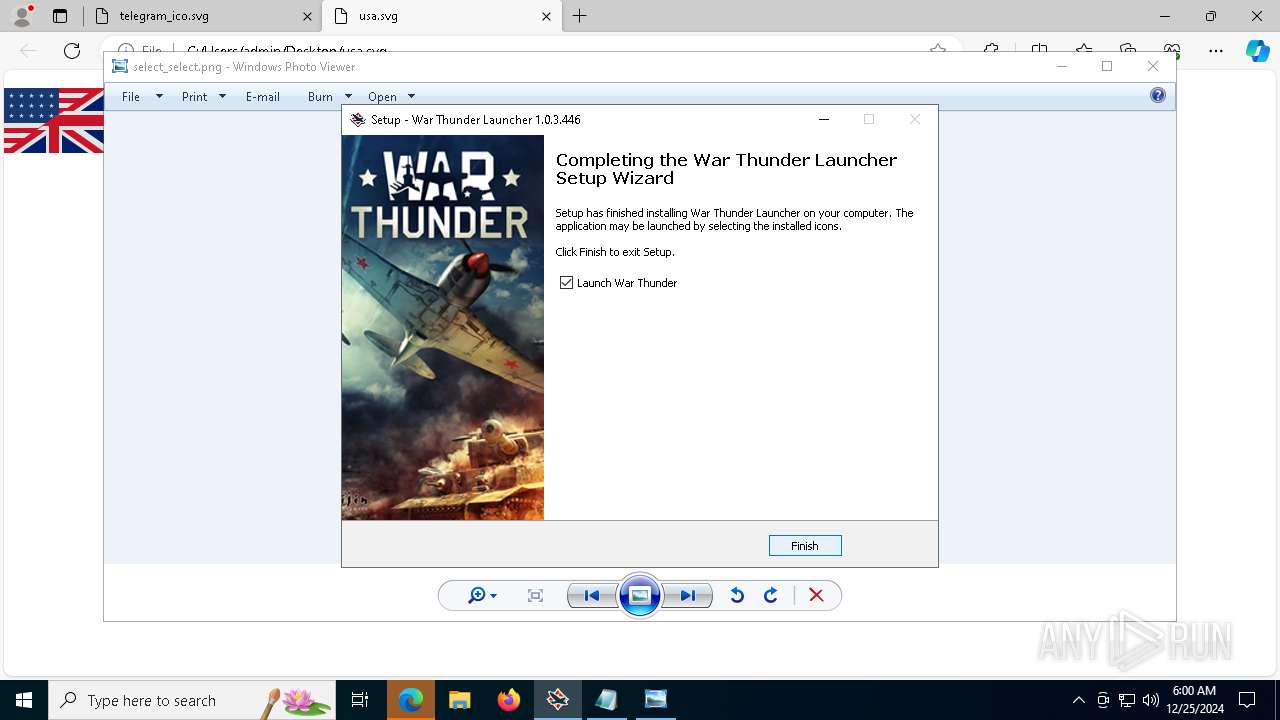Rotate the image counterclockwise
The height and width of the screenshot is (720, 1280).
[737, 596]
